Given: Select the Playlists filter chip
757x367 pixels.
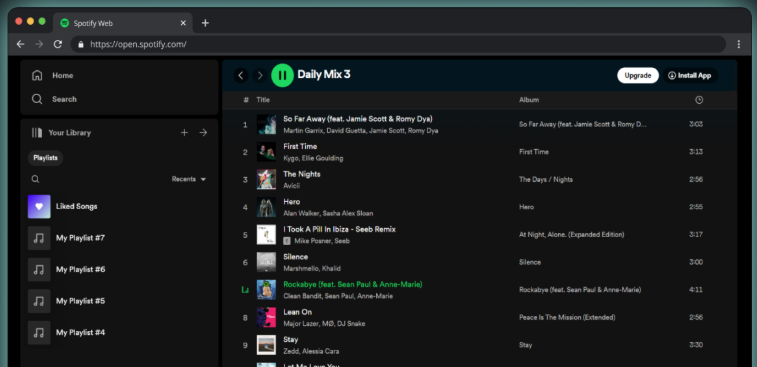Looking at the screenshot, I should pyautogui.click(x=45, y=158).
